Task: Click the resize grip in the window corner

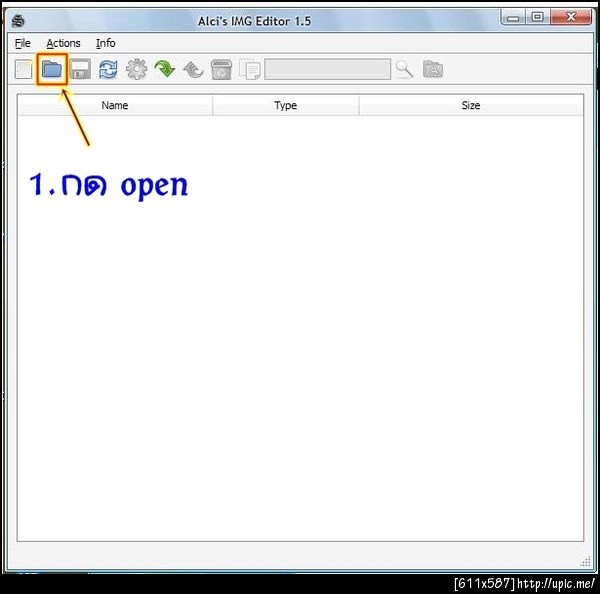Action: [x=585, y=561]
